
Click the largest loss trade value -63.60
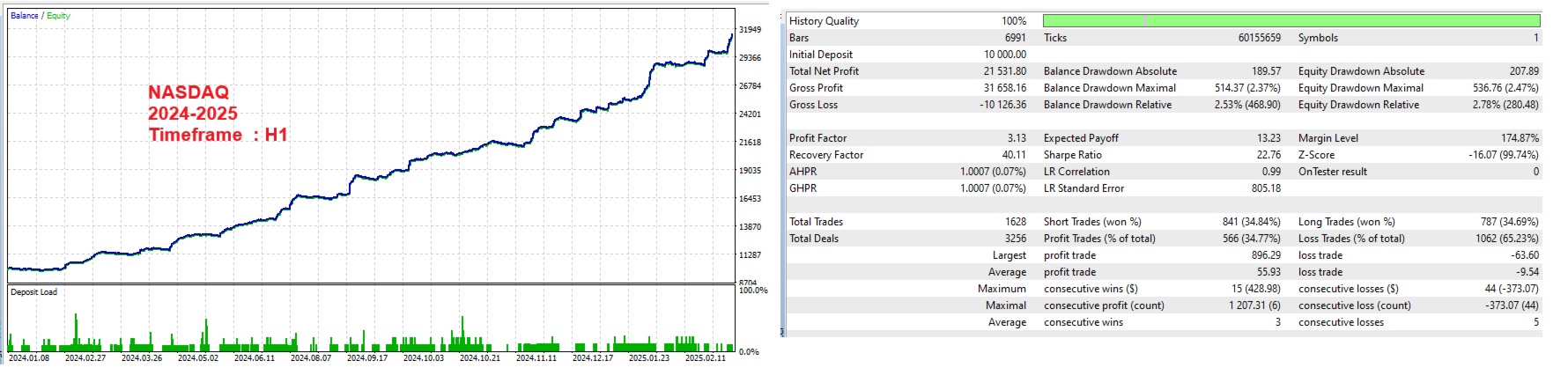pyautogui.click(x=1525, y=255)
